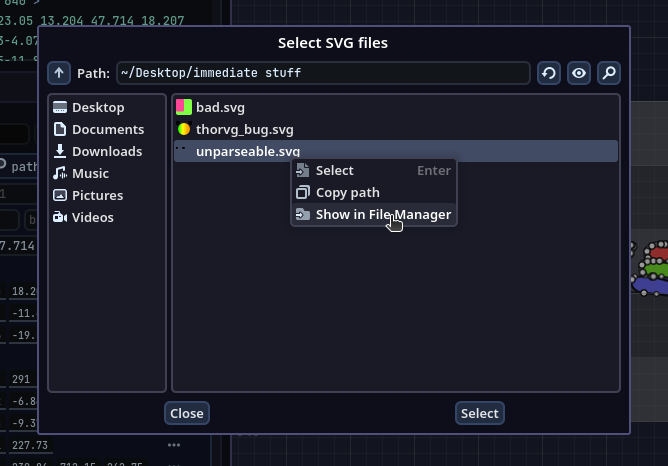
Task: Select the thorvg_bug.svg file
Action: [244, 129]
